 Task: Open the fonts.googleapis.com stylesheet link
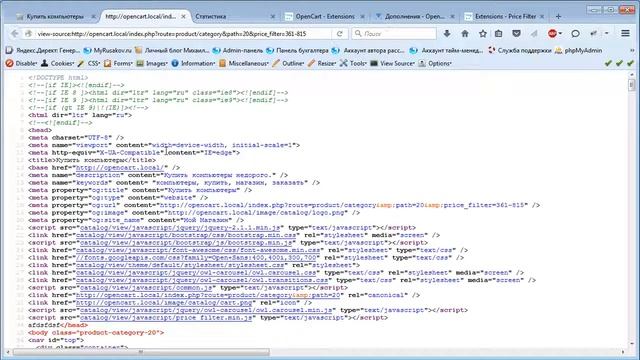(x=196, y=258)
